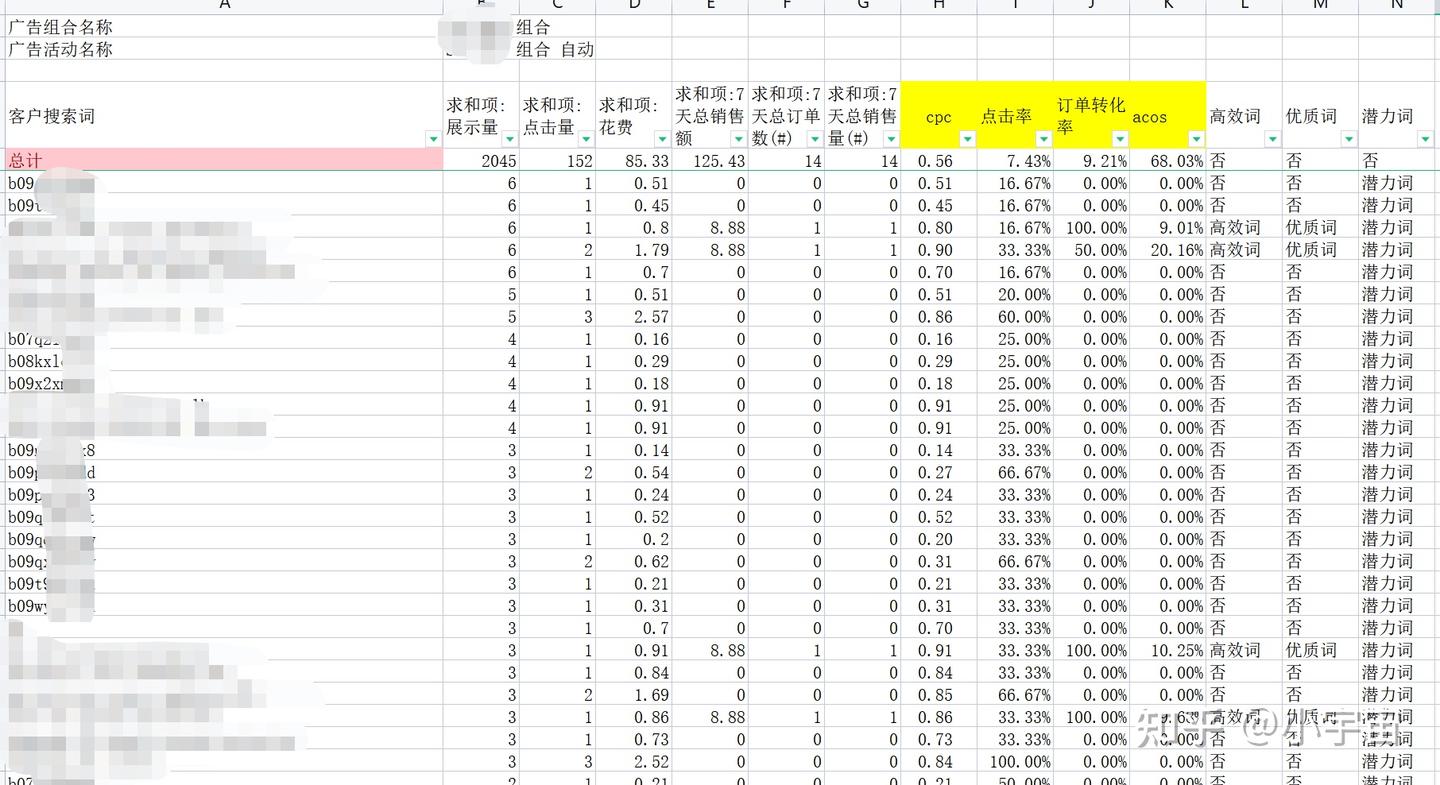Select the pink 总计 total cell
The width and height of the screenshot is (1440, 785).
pos(224,160)
